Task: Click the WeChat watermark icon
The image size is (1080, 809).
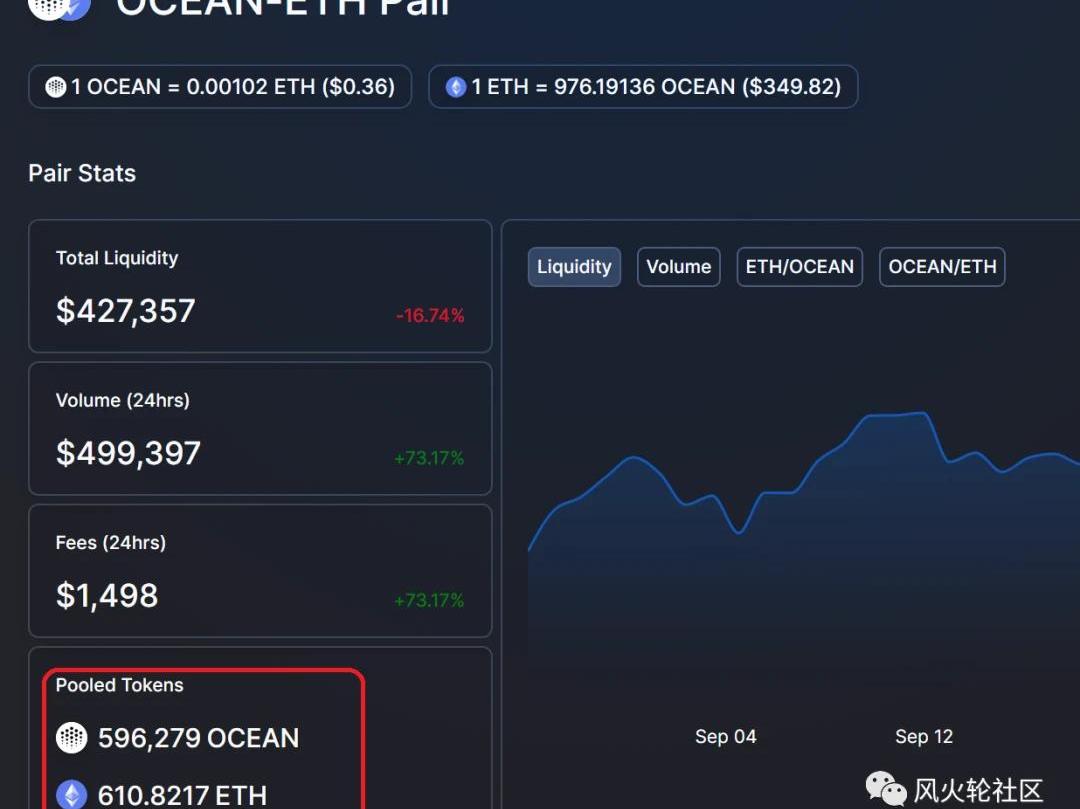Action: pyautogui.click(x=886, y=789)
